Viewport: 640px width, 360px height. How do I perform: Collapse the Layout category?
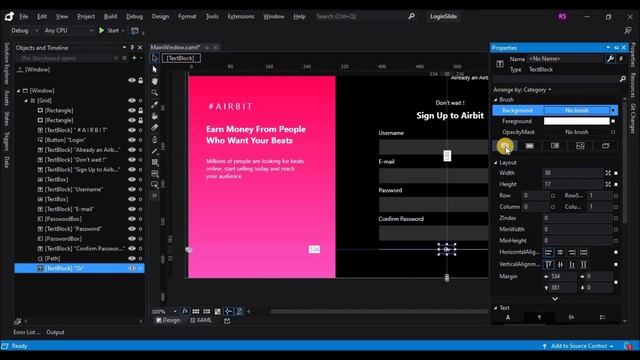(x=496, y=162)
